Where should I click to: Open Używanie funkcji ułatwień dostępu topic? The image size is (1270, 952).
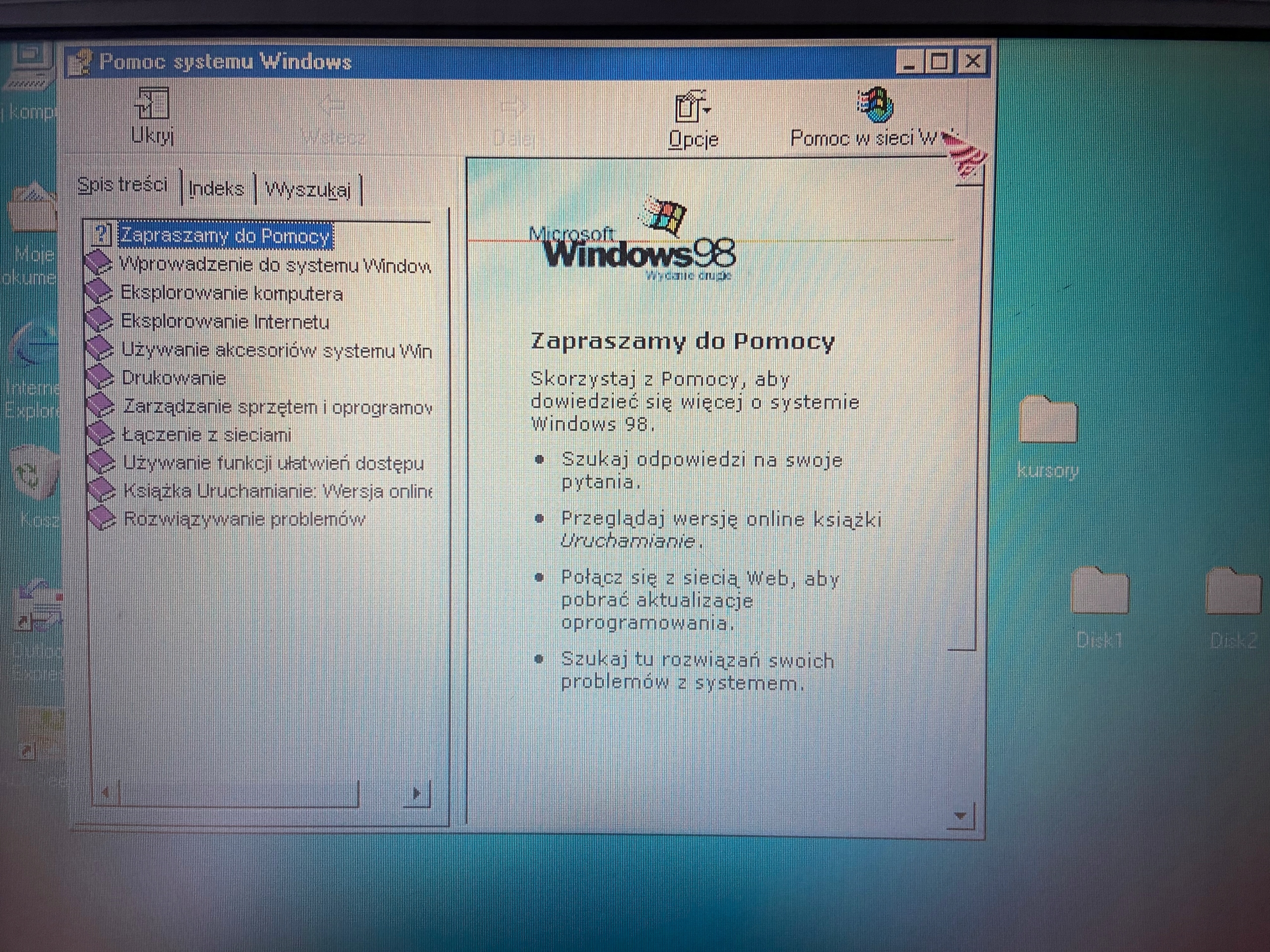coord(273,463)
